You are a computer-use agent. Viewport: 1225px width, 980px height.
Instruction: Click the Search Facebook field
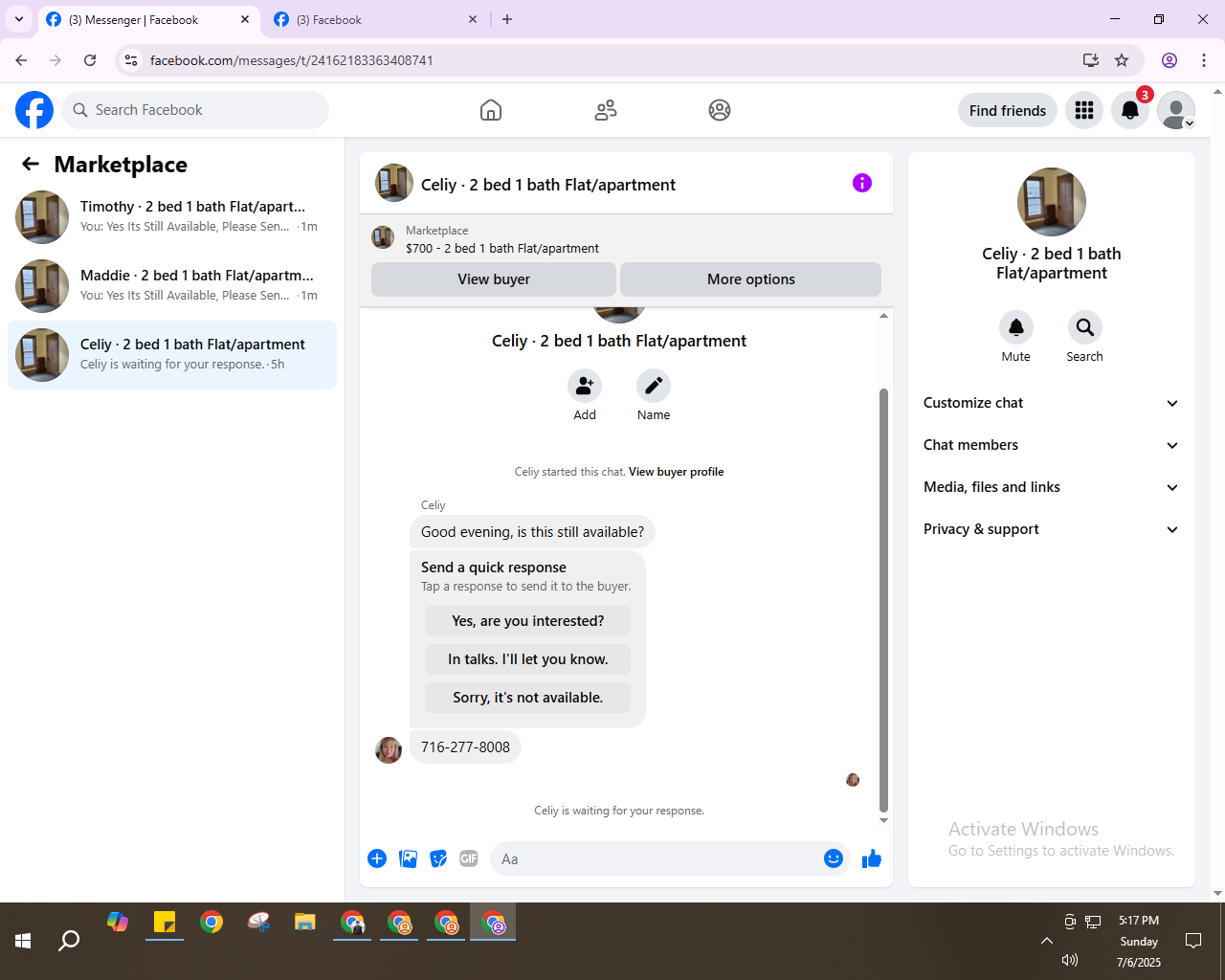(x=195, y=110)
